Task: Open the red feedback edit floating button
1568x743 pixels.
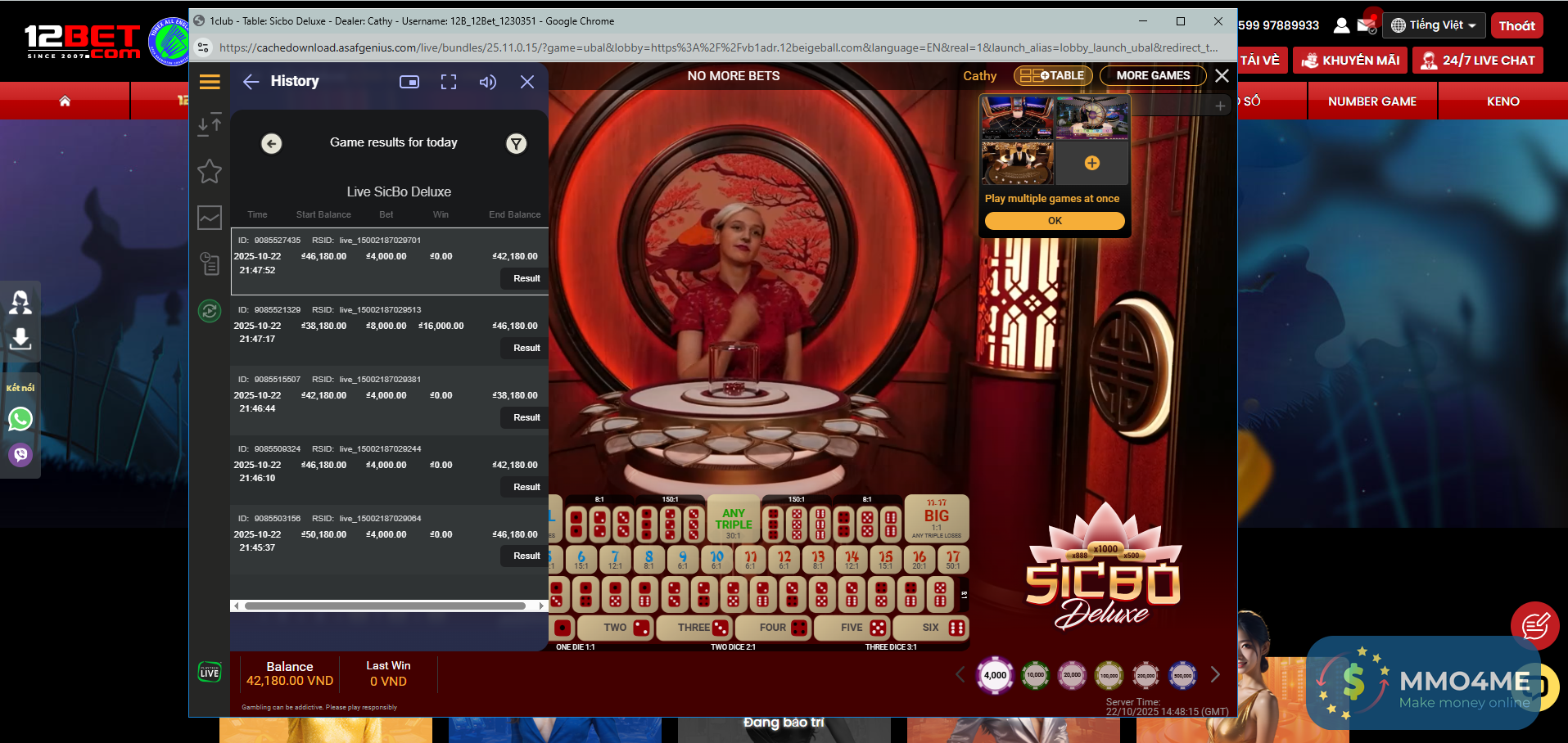Action: (1534, 626)
